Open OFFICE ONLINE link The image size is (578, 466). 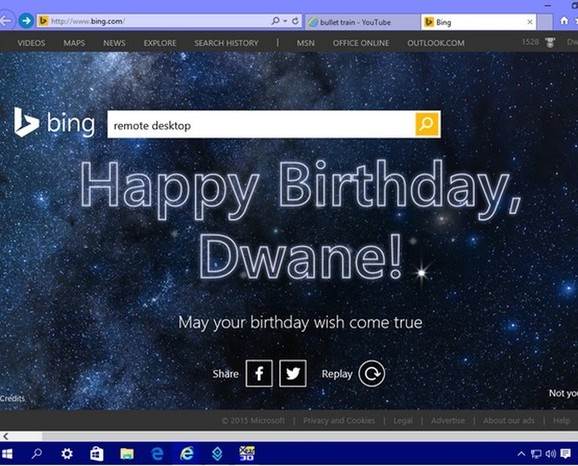[361, 43]
